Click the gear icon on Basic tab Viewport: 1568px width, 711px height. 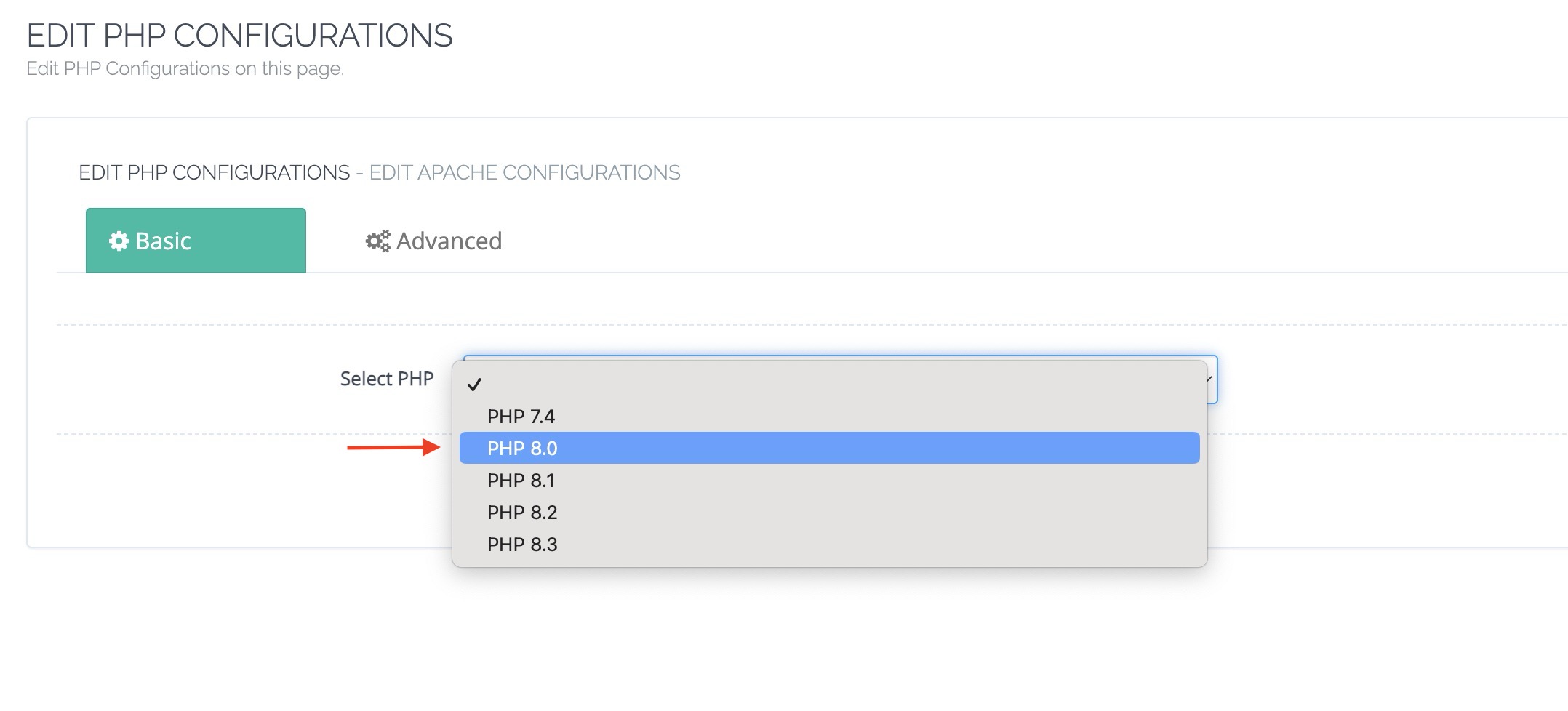coord(119,241)
